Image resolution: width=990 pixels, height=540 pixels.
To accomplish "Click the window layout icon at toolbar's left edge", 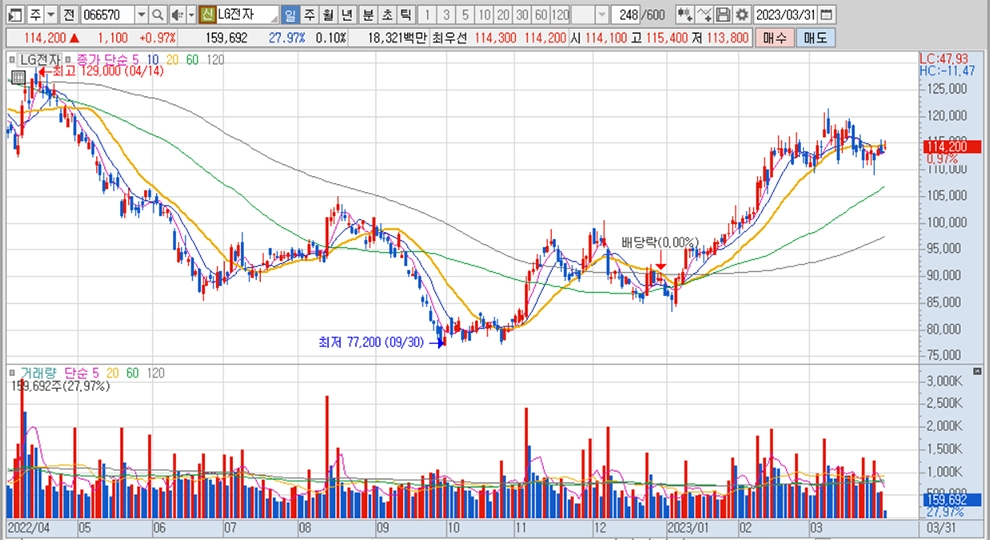I will coord(15,14).
